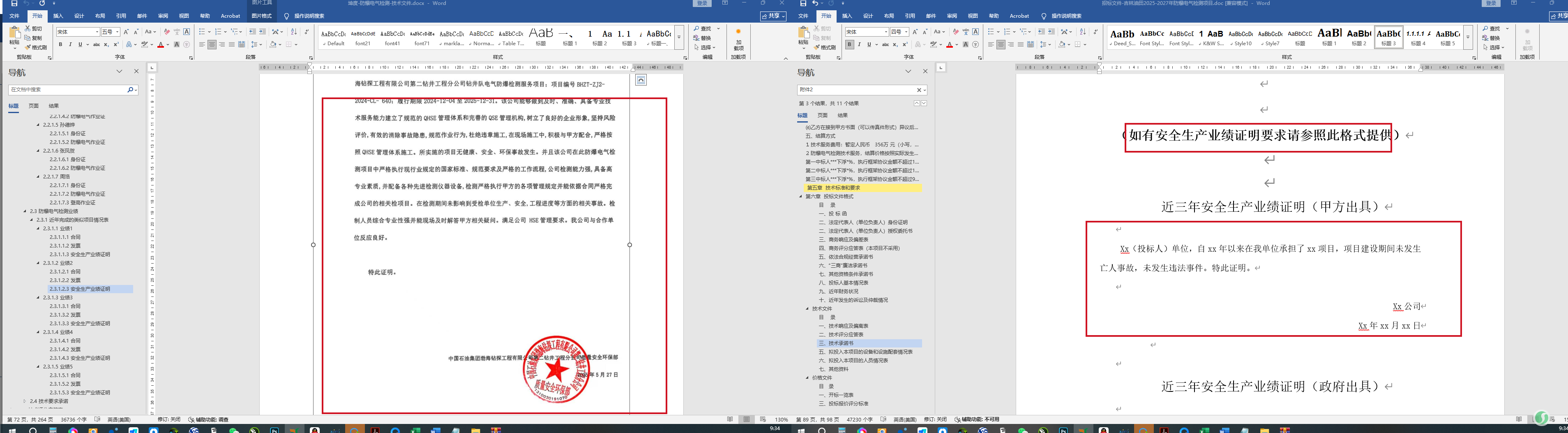The height and width of the screenshot is (433, 1568).
Task: Toggle Italic in left Word window
Action: [70, 44]
